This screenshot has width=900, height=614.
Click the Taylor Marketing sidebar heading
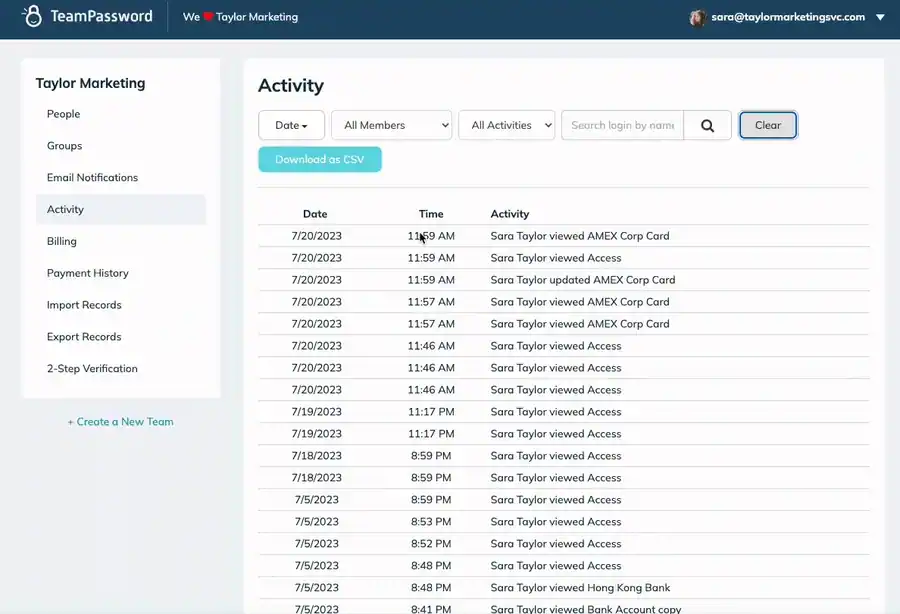point(91,83)
